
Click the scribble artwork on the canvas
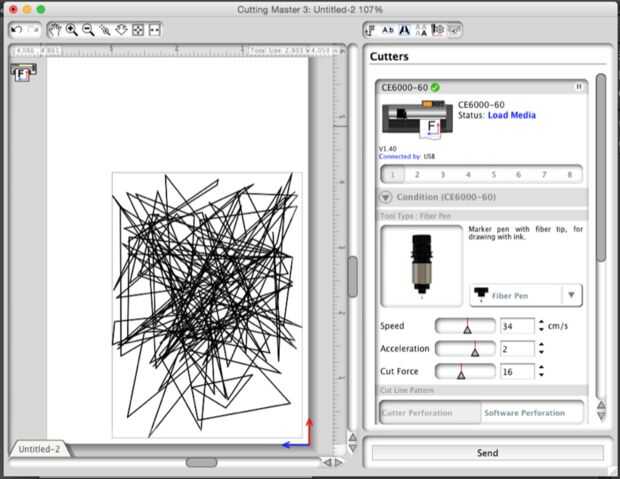coord(207,305)
